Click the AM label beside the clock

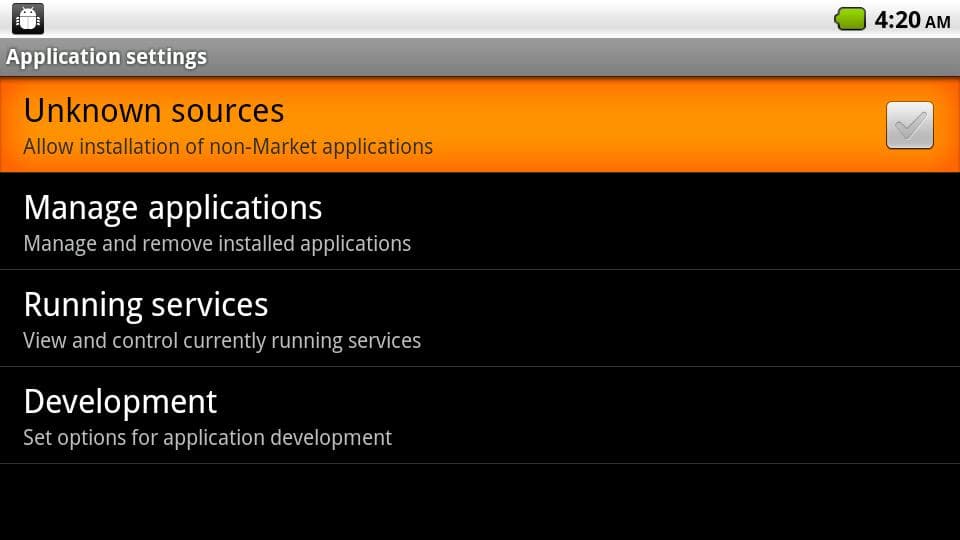[x=938, y=22]
